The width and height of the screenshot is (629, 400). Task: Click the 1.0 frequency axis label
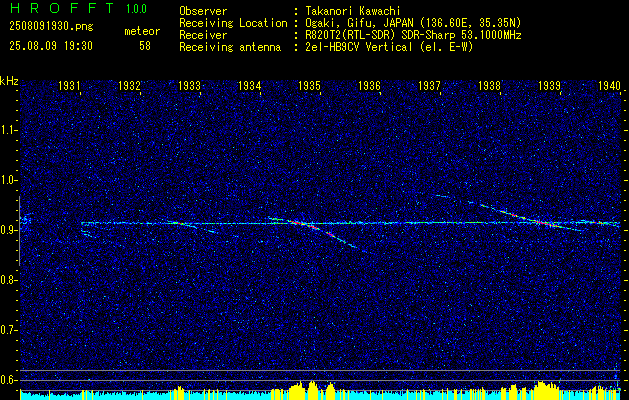(9, 180)
